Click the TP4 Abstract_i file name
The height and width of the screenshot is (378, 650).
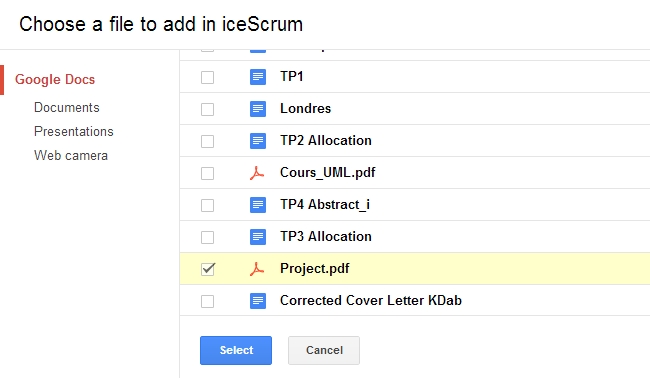tap(325, 205)
